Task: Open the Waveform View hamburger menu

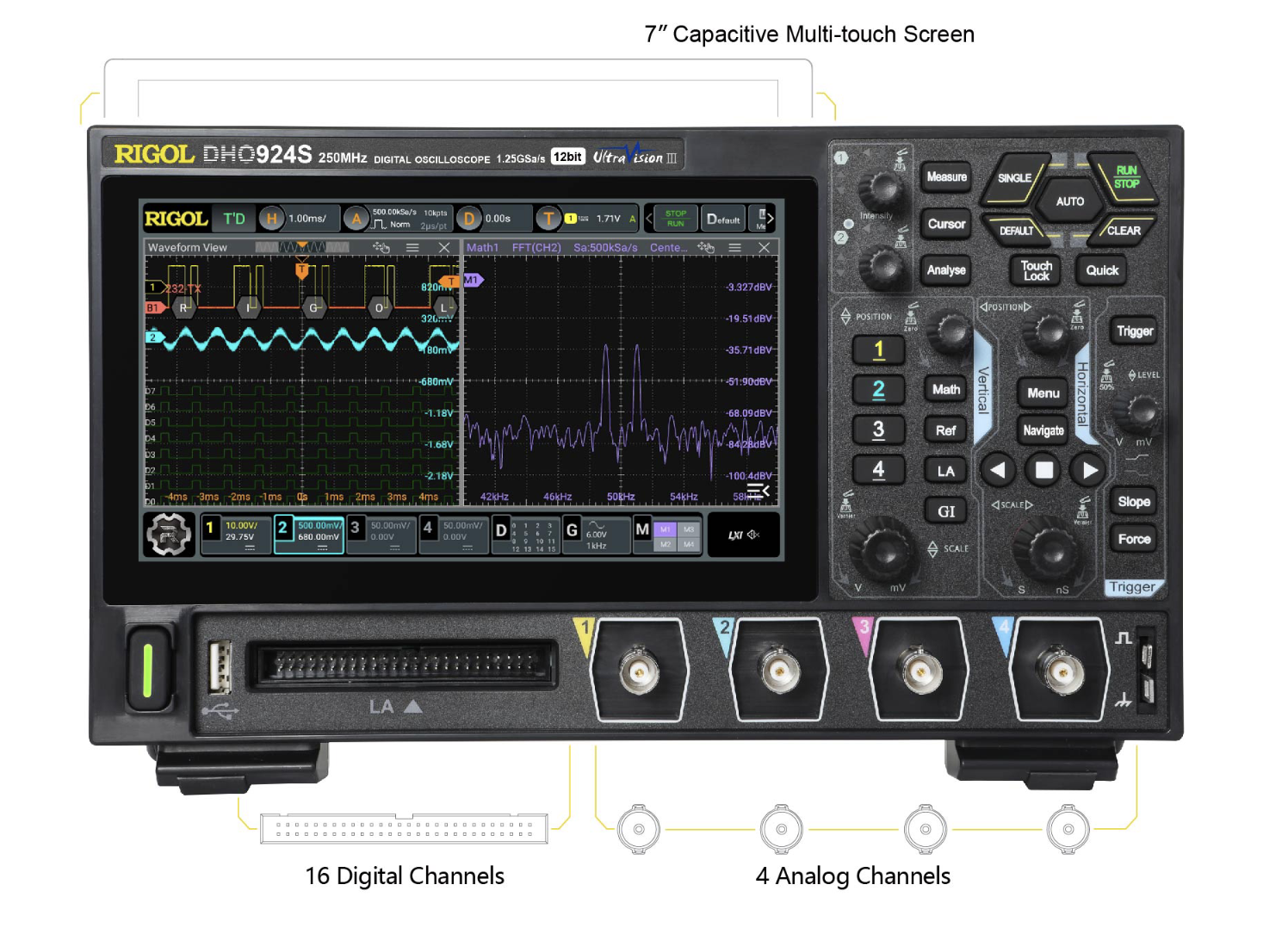Action: (x=413, y=248)
